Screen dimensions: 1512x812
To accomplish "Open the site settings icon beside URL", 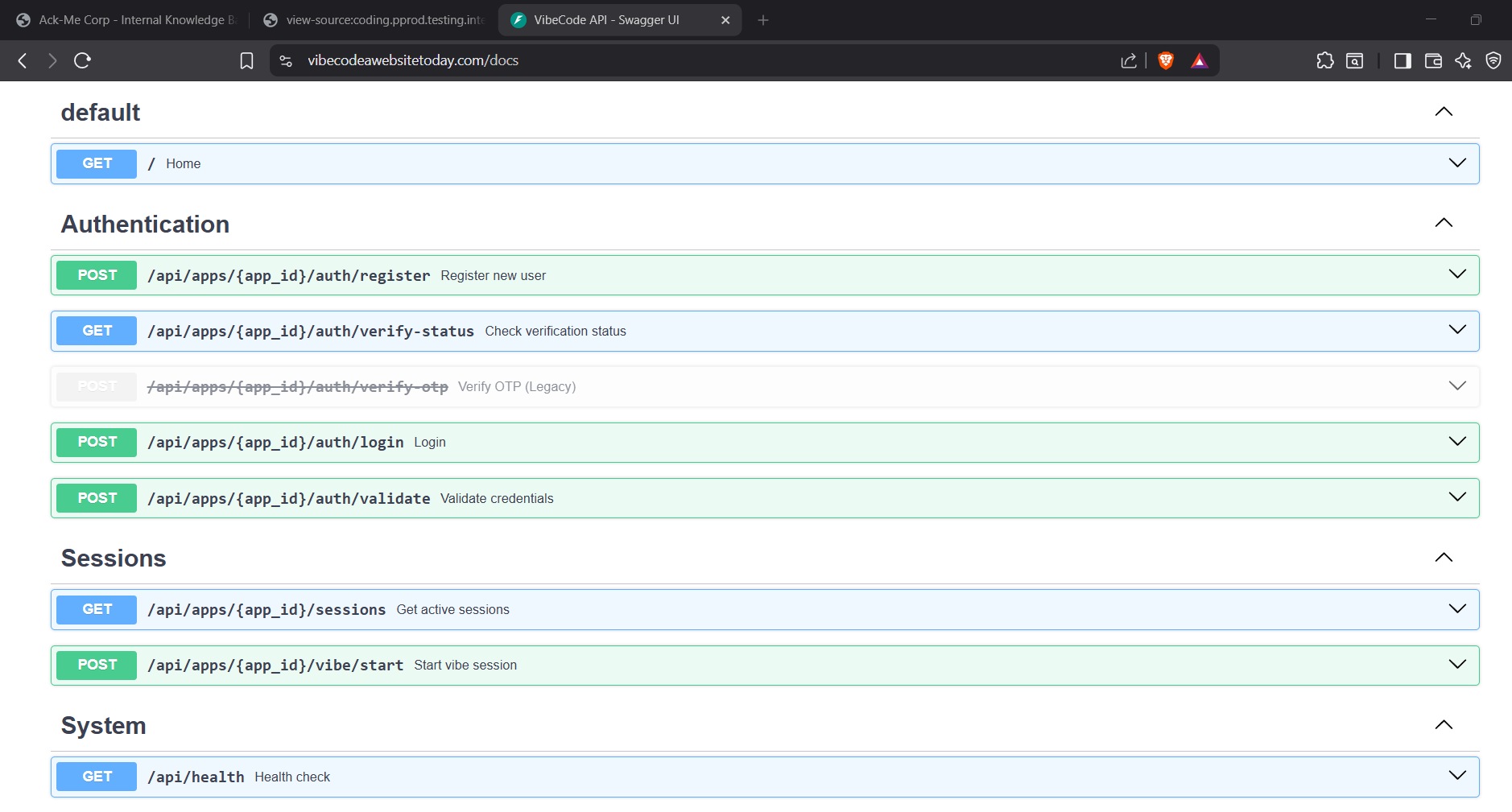I will 286,60.
